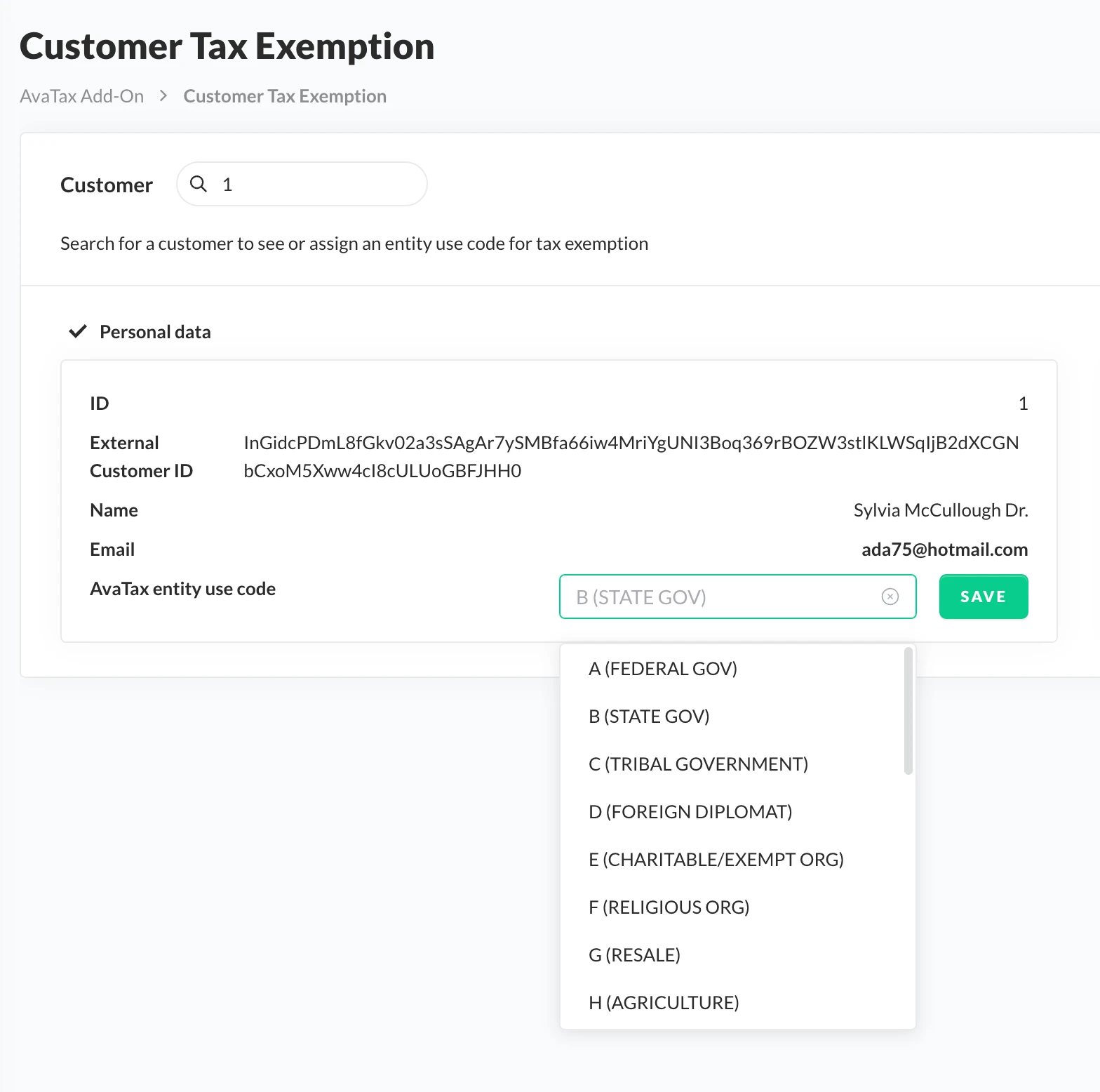
Task: Click the Personal data section header
Action: click(155, 332)
